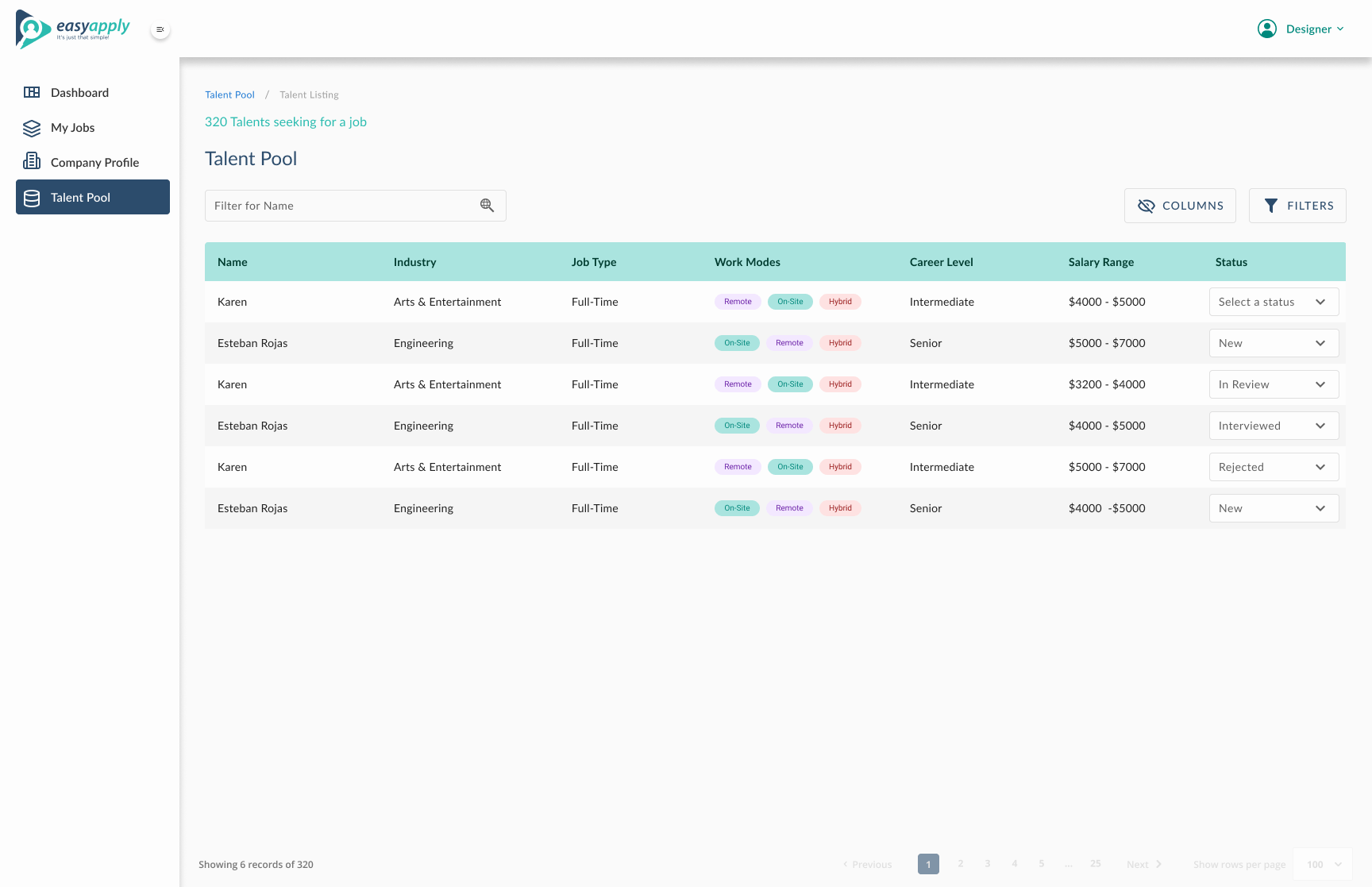
Task: Open the 'Select a status' dropdown
Action: click(1274, 302)
